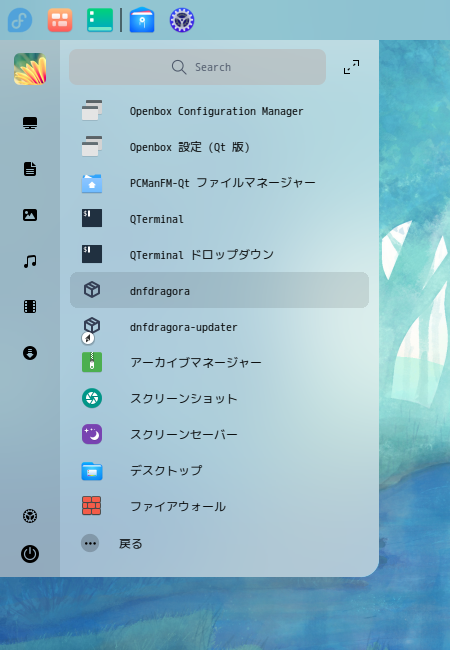
Task: Focus the Search input field
Action: [198, 67]
